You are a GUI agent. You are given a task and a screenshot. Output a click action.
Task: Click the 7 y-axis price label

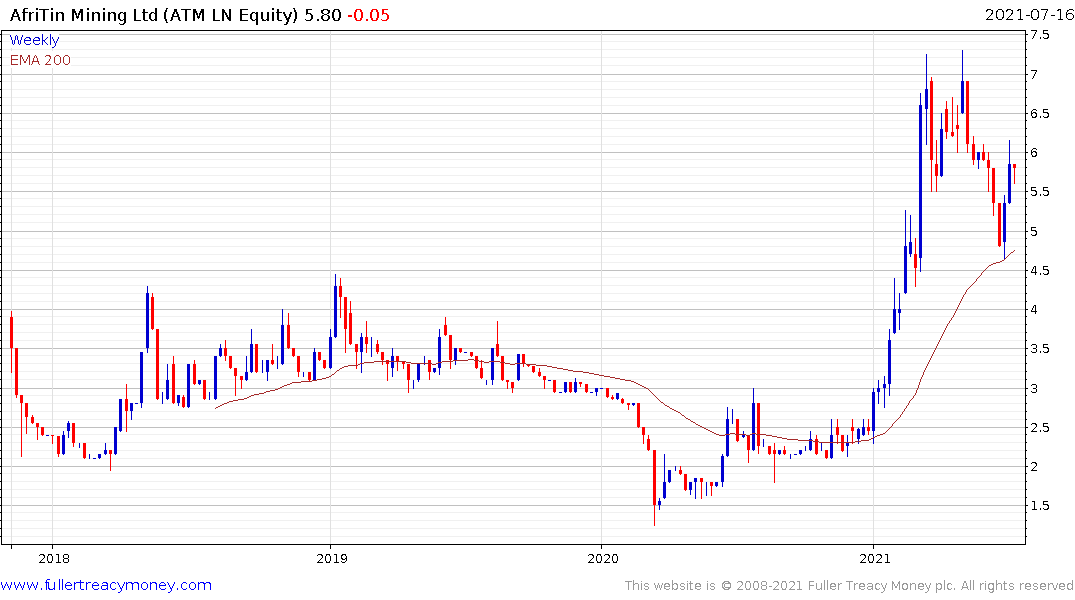(1034, 74)
